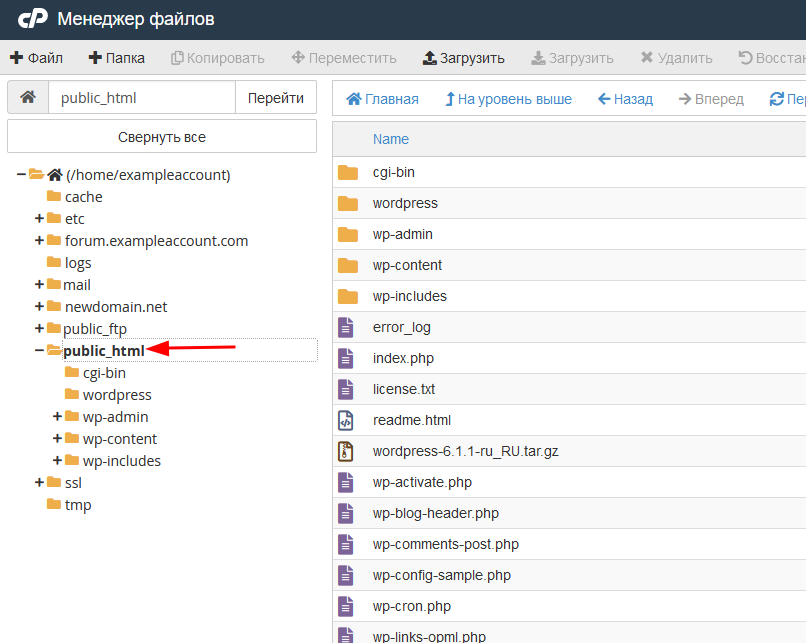Image resolution: width=806 pixels, height=643 pixels.
Task: Sort files by the Name column header
Action: pos(390,139)
